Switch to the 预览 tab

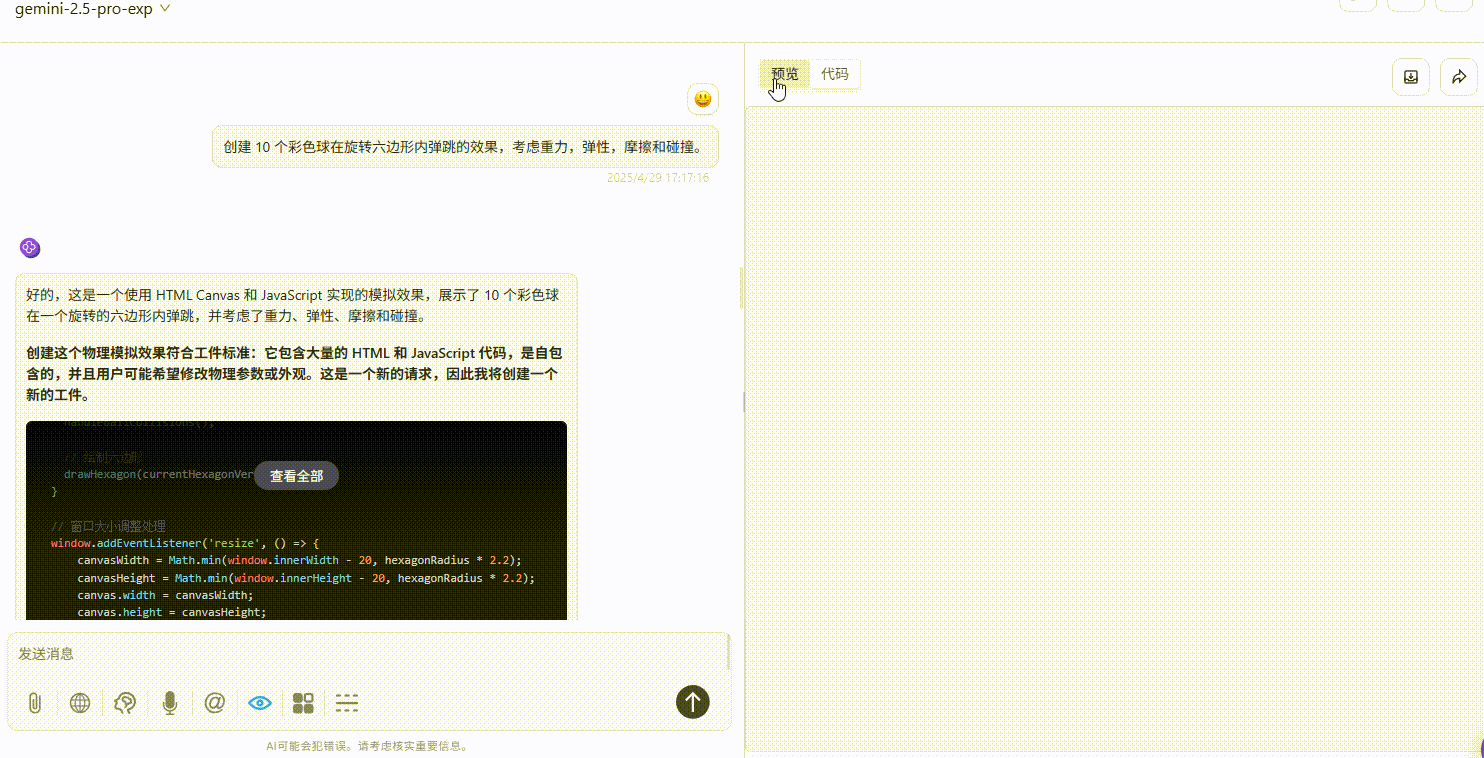(785, 74)
